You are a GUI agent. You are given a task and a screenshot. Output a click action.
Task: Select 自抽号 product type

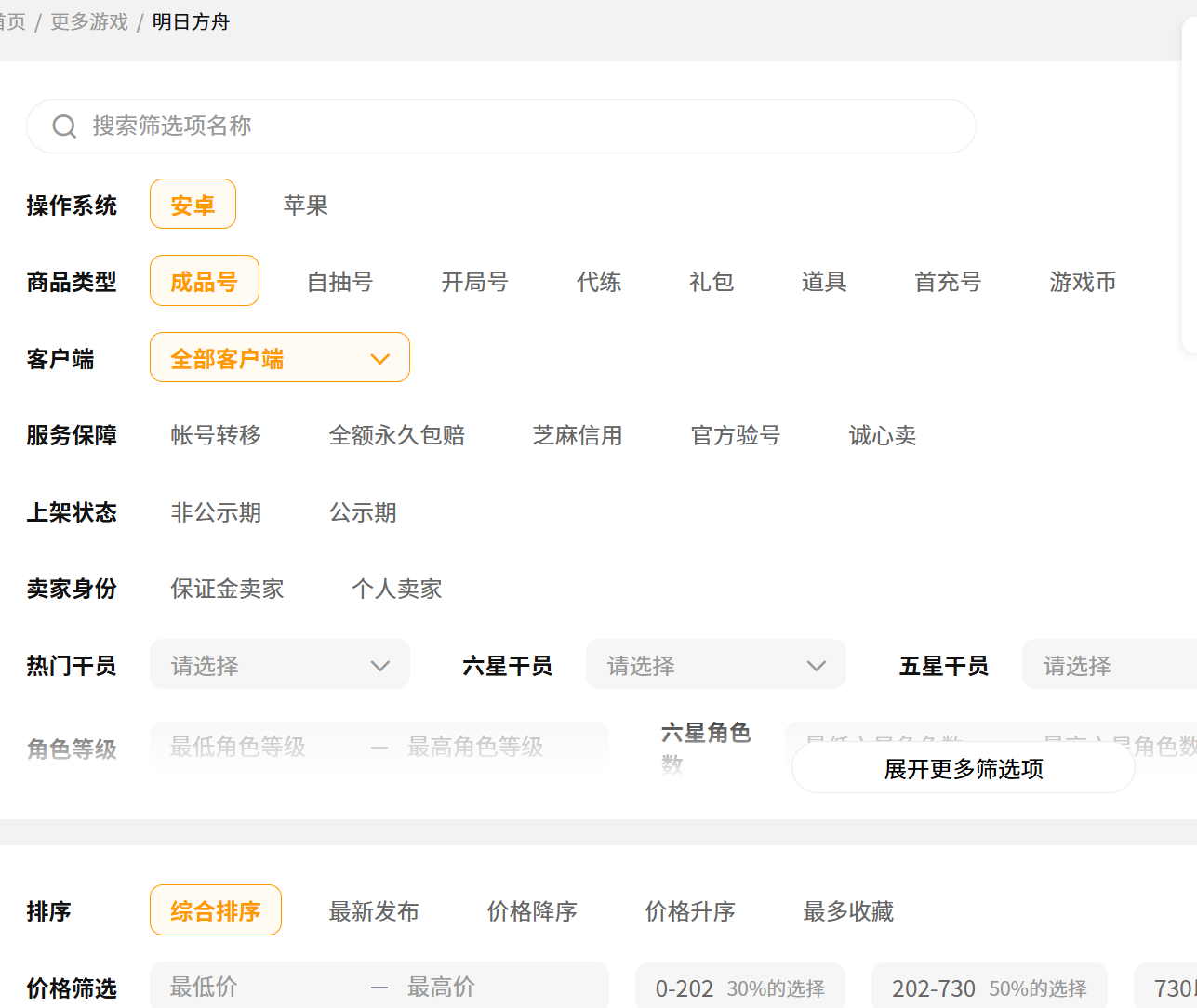click(339, 282)
